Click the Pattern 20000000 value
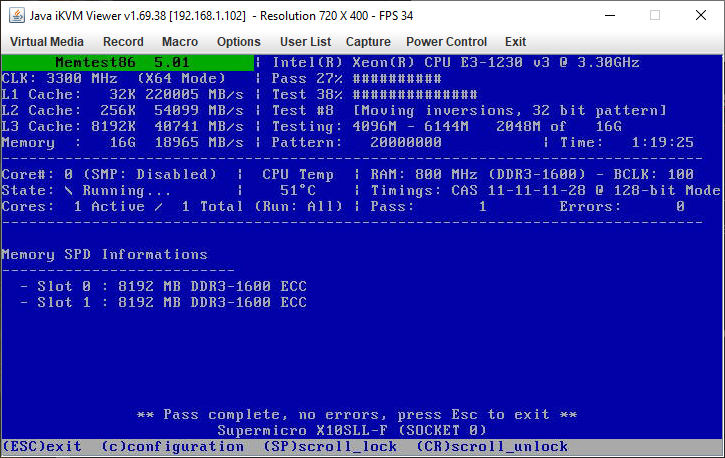The height and width of the screenshot is (458, 725). [406, 142]
